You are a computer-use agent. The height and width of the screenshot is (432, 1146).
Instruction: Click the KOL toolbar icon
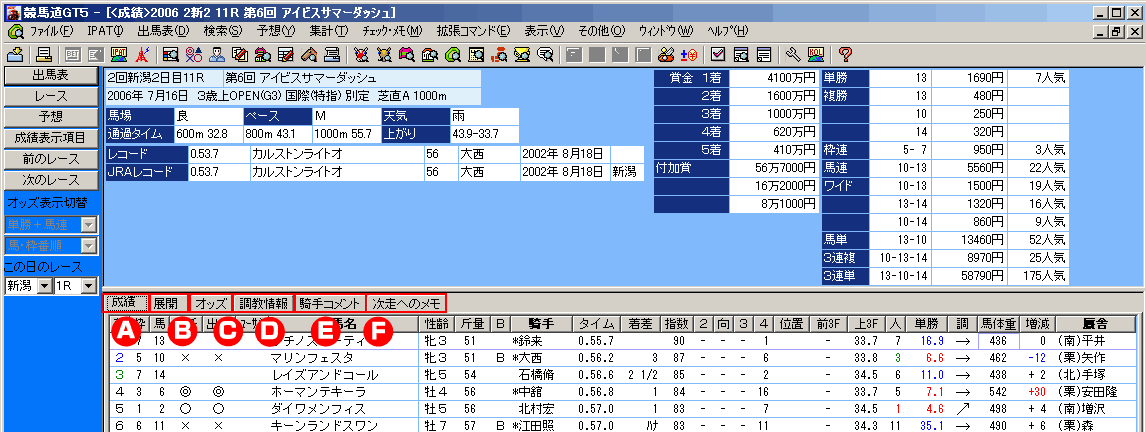click(816, 54)
